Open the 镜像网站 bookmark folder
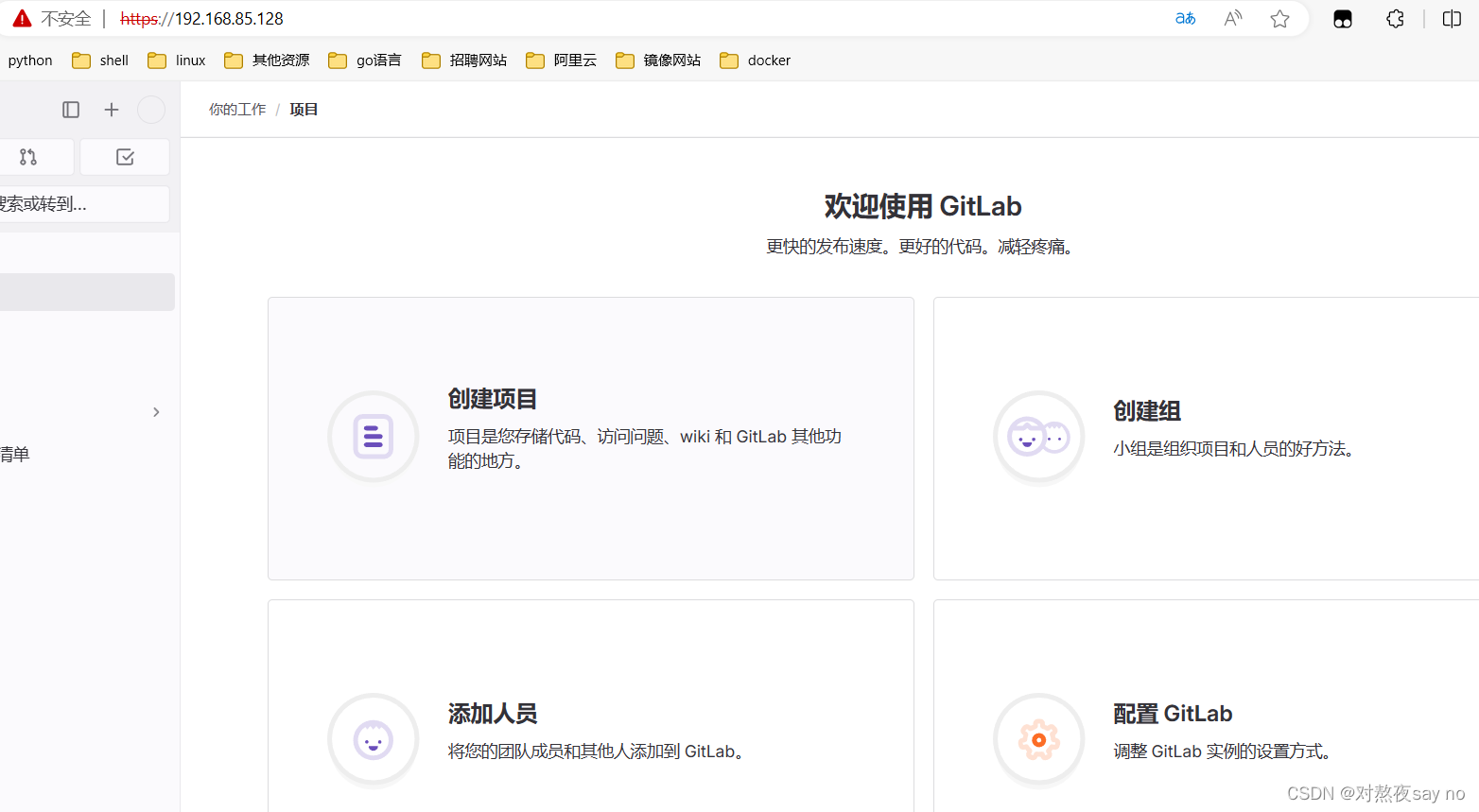 658,60
